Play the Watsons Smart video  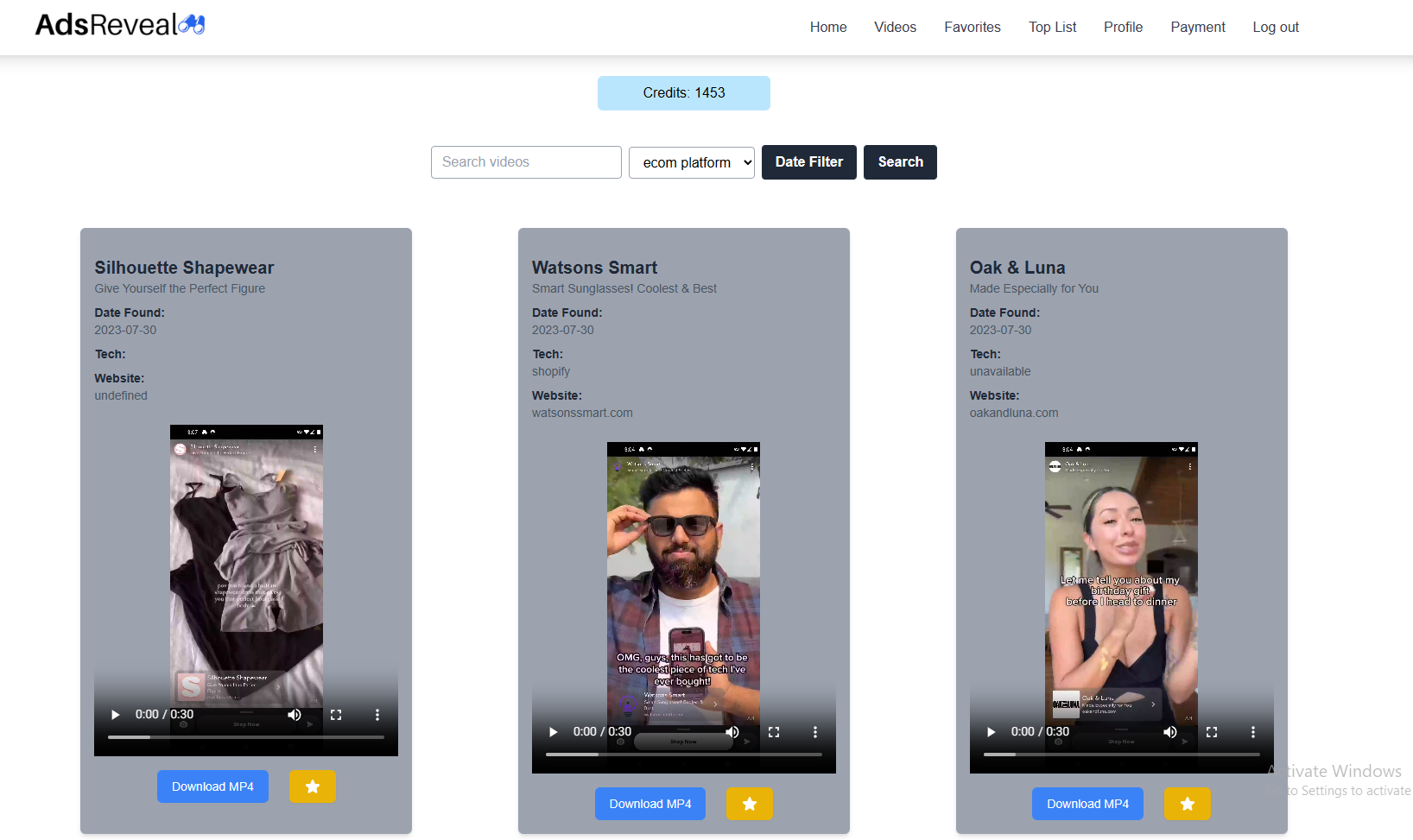[554, 732]
